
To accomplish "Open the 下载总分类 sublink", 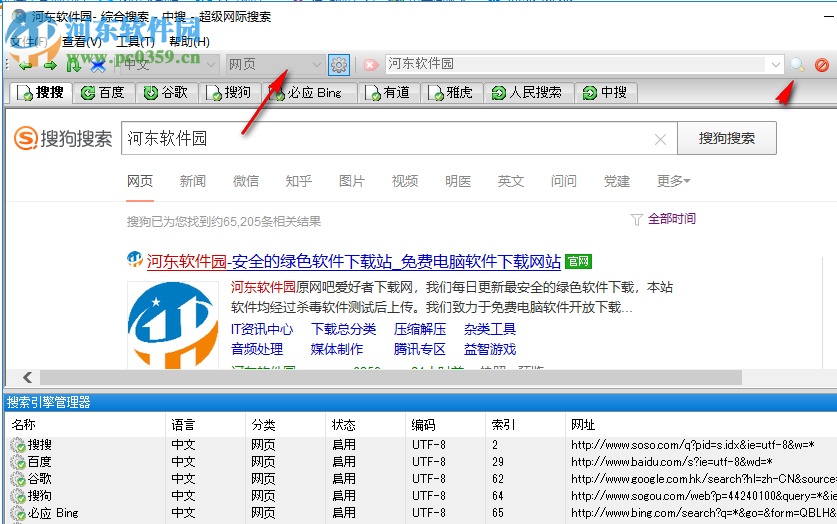I will coord(343,329).
